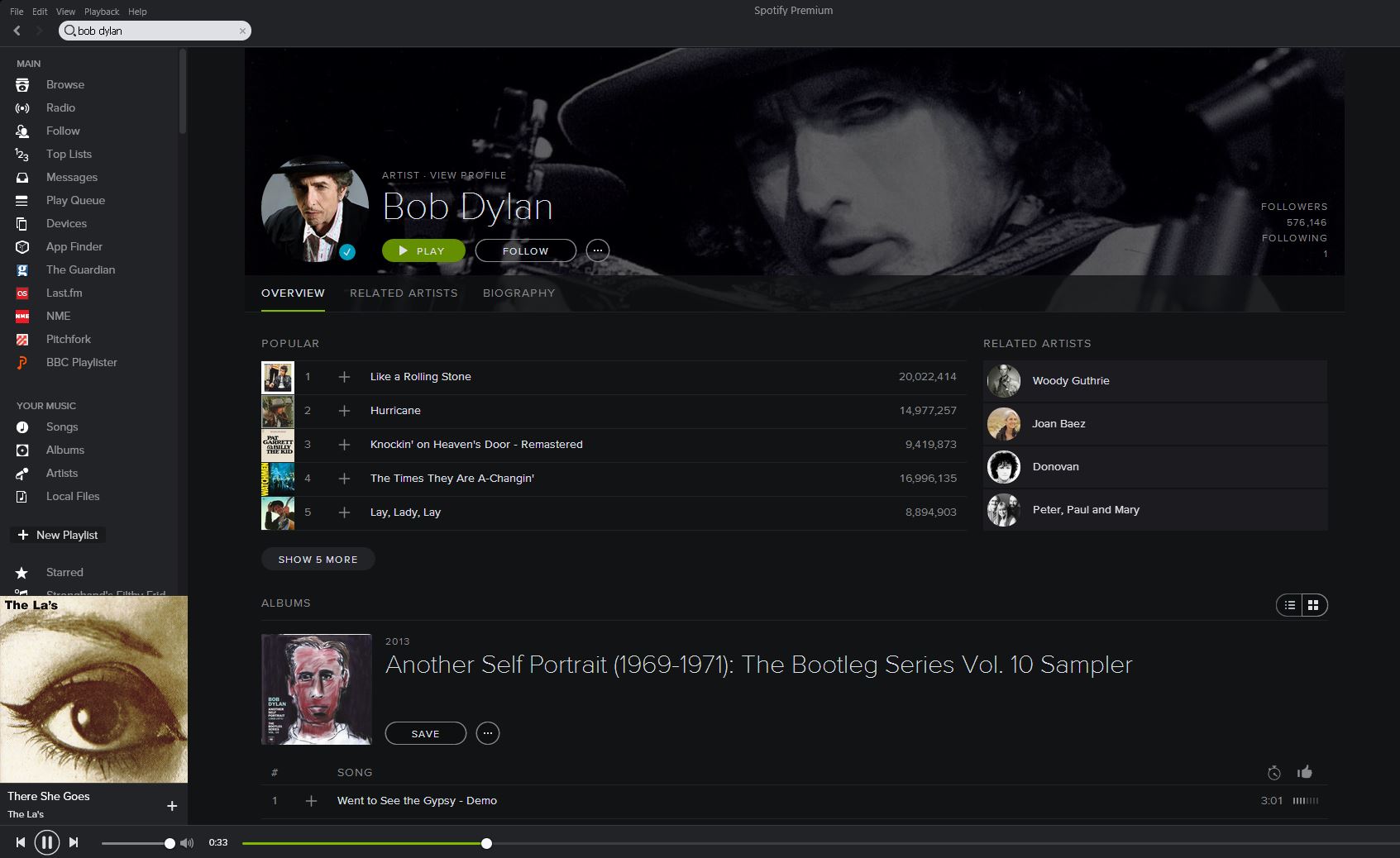
Task: Go to Albums in Your Music
Action: [x=65, y=450]
